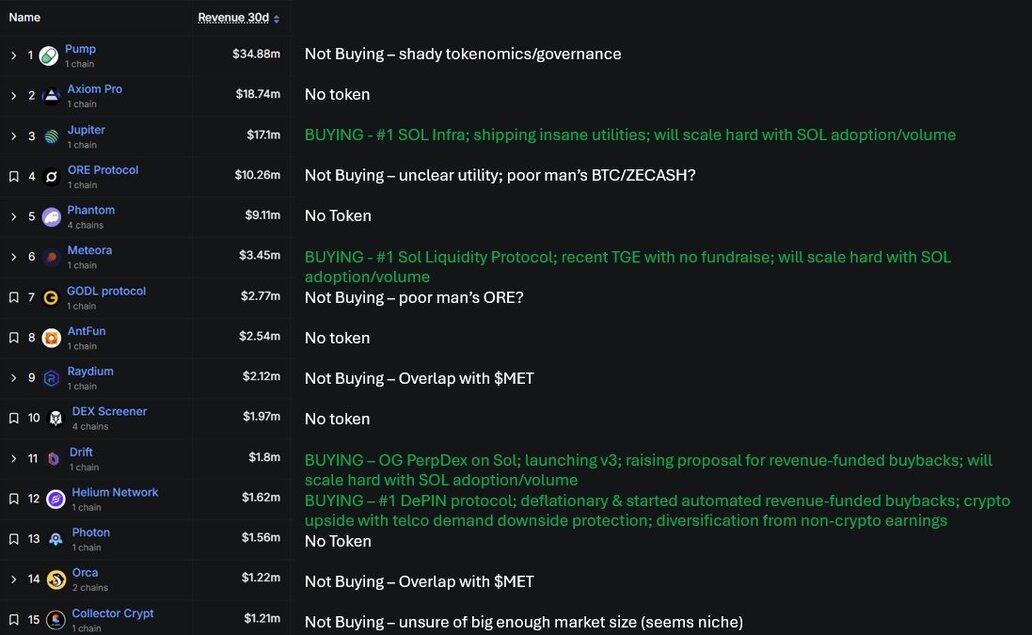Open the Photon protocol link
Screen dimensions: 1032x635
click(91, 533)
